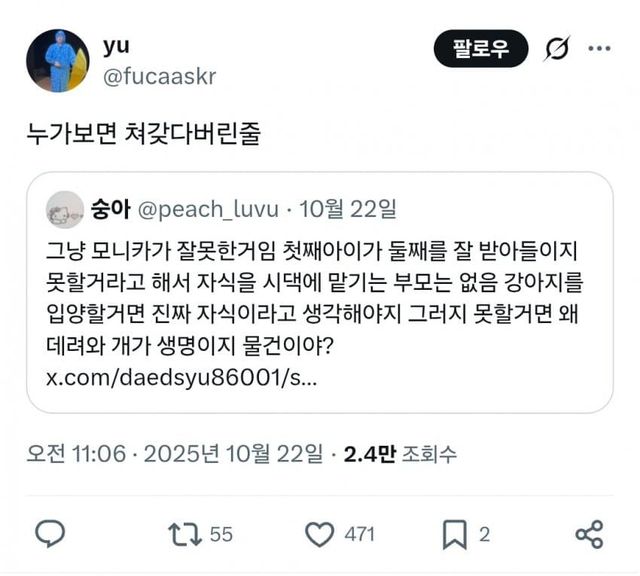The height and width of the screenshot is (576, 640).
Task: Like the tweet with the heart icon
Action: (319, 534)
